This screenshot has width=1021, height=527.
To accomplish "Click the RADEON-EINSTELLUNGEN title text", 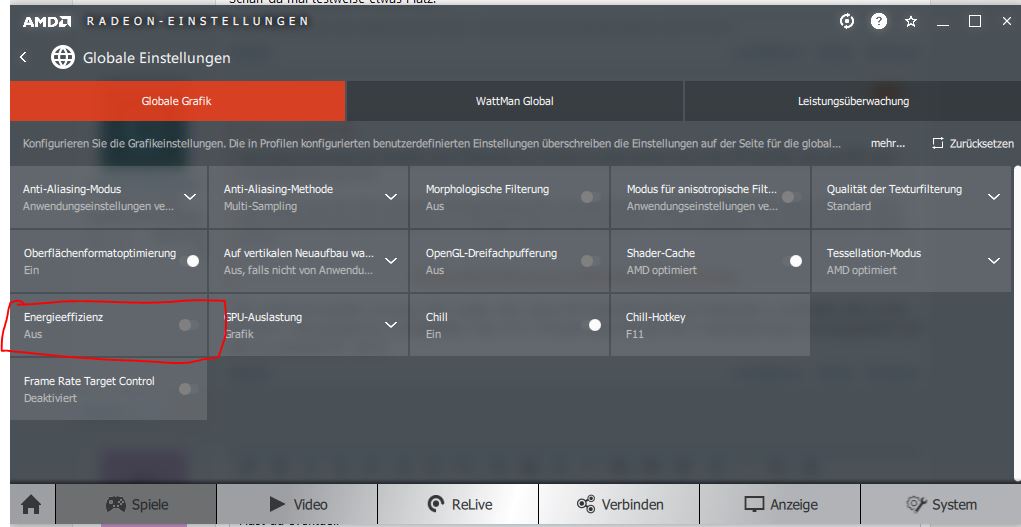I will point(197,21).
